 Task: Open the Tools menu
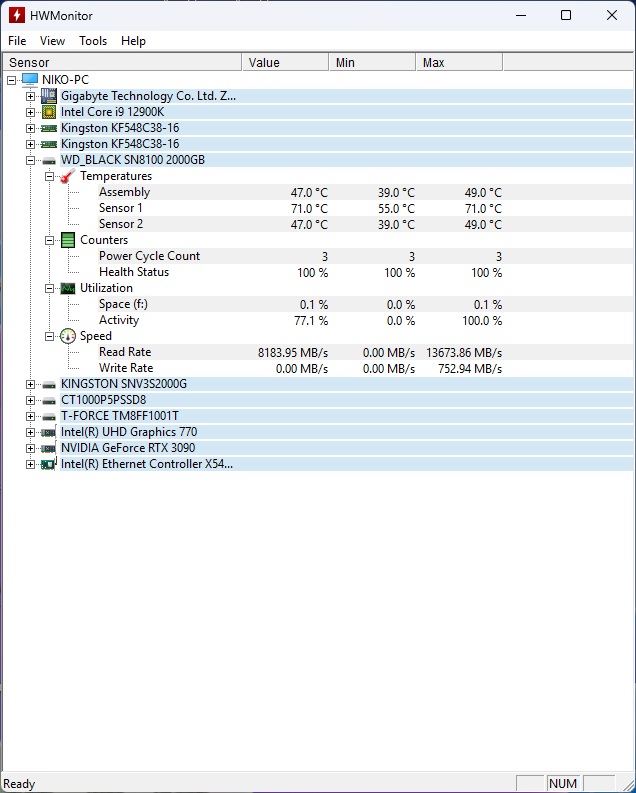click(93, 41)
